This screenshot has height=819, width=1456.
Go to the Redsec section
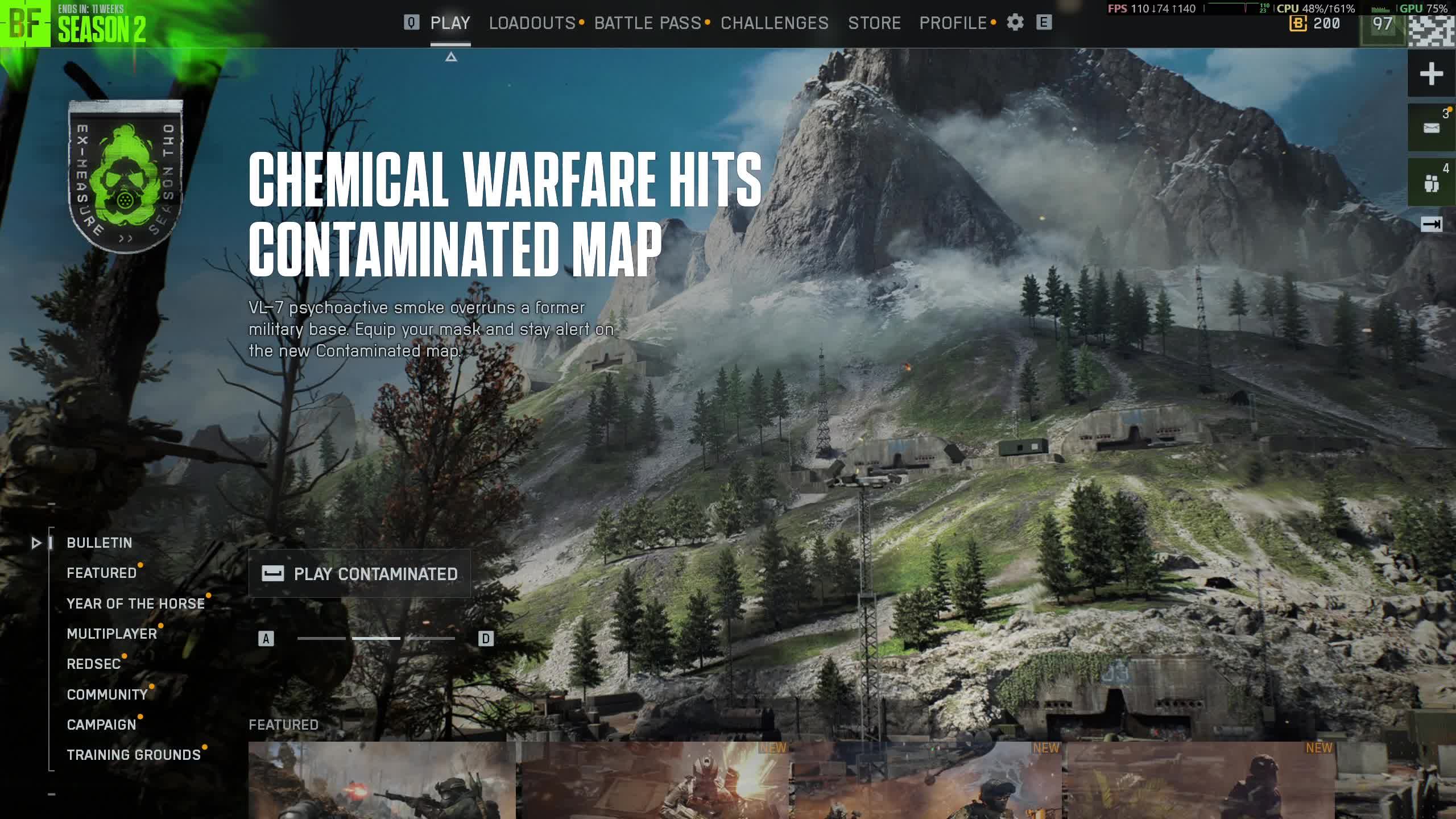(94, 664)
